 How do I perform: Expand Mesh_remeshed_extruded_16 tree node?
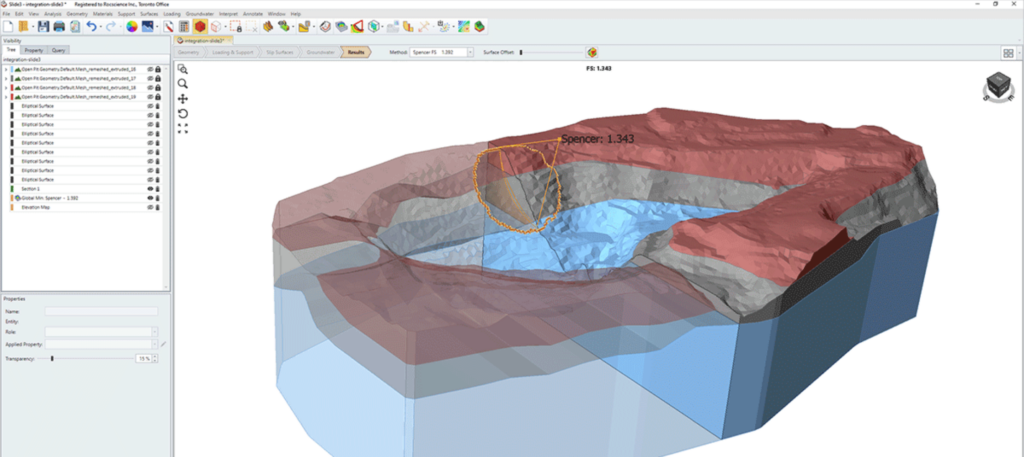click(6, 69)
